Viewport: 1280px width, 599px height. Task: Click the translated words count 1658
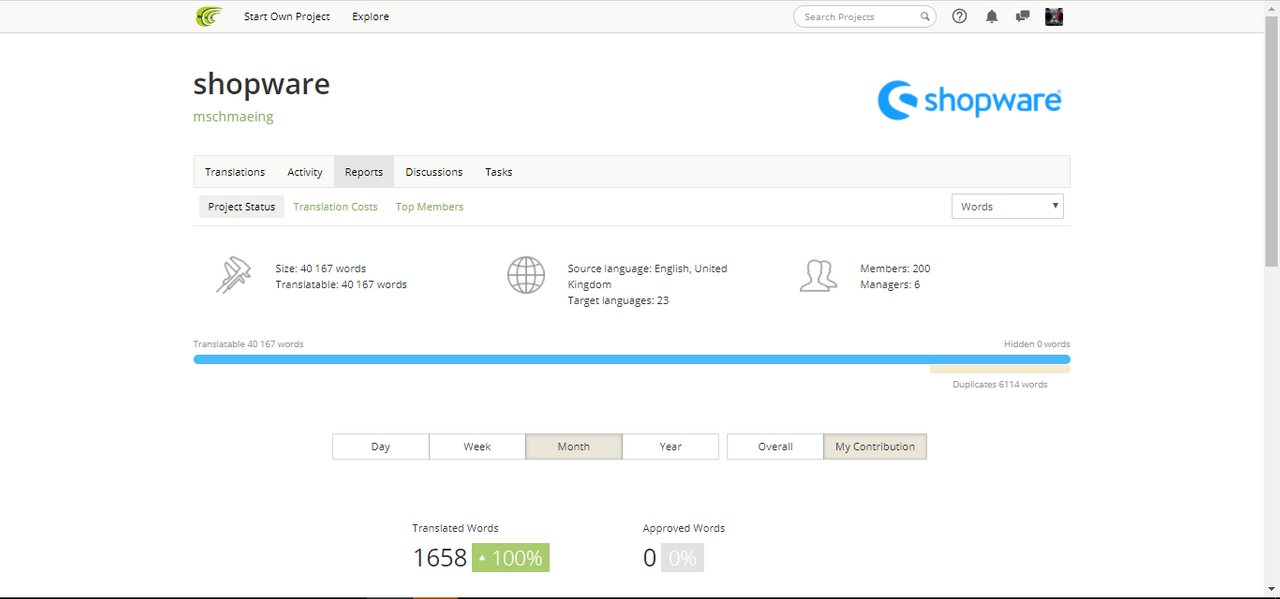[x=440, y=558]
